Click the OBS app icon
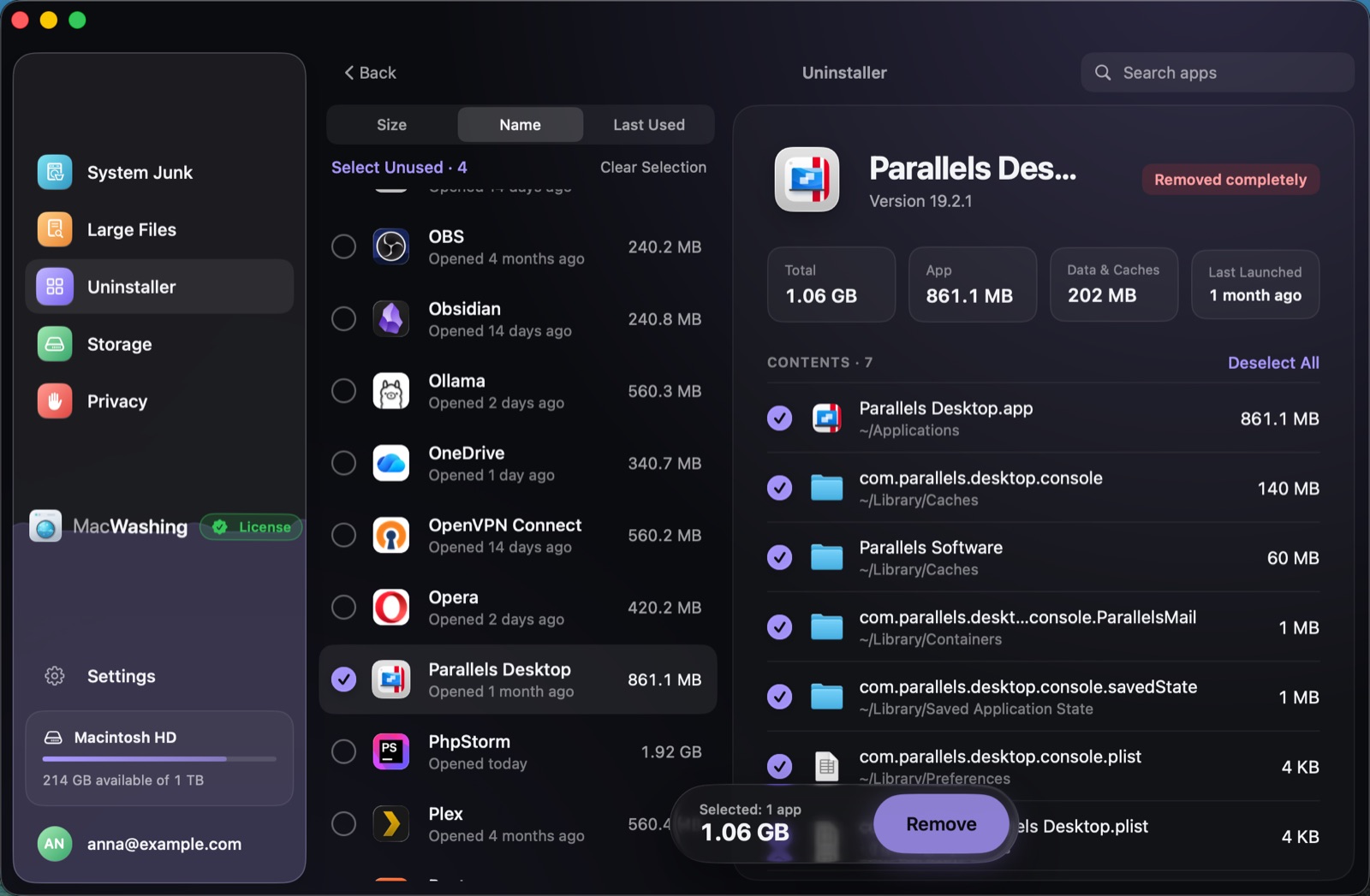 click(x=391, y=246)
